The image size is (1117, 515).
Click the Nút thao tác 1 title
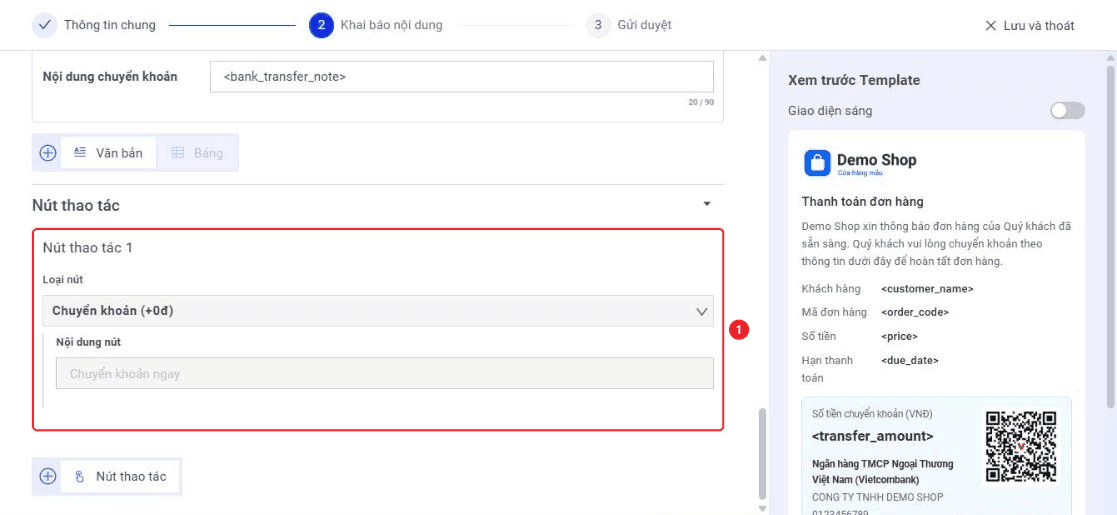point(88,248)
